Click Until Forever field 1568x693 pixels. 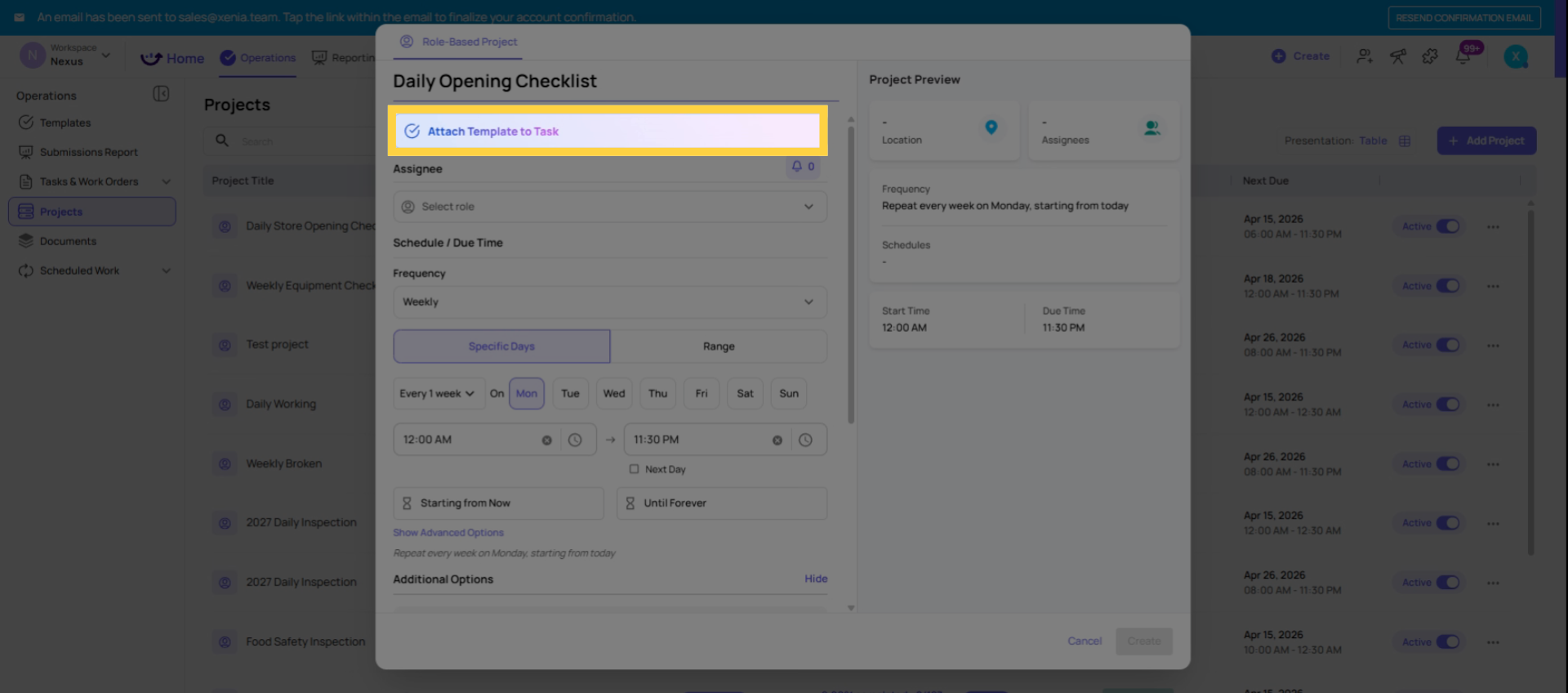[722, 503]
